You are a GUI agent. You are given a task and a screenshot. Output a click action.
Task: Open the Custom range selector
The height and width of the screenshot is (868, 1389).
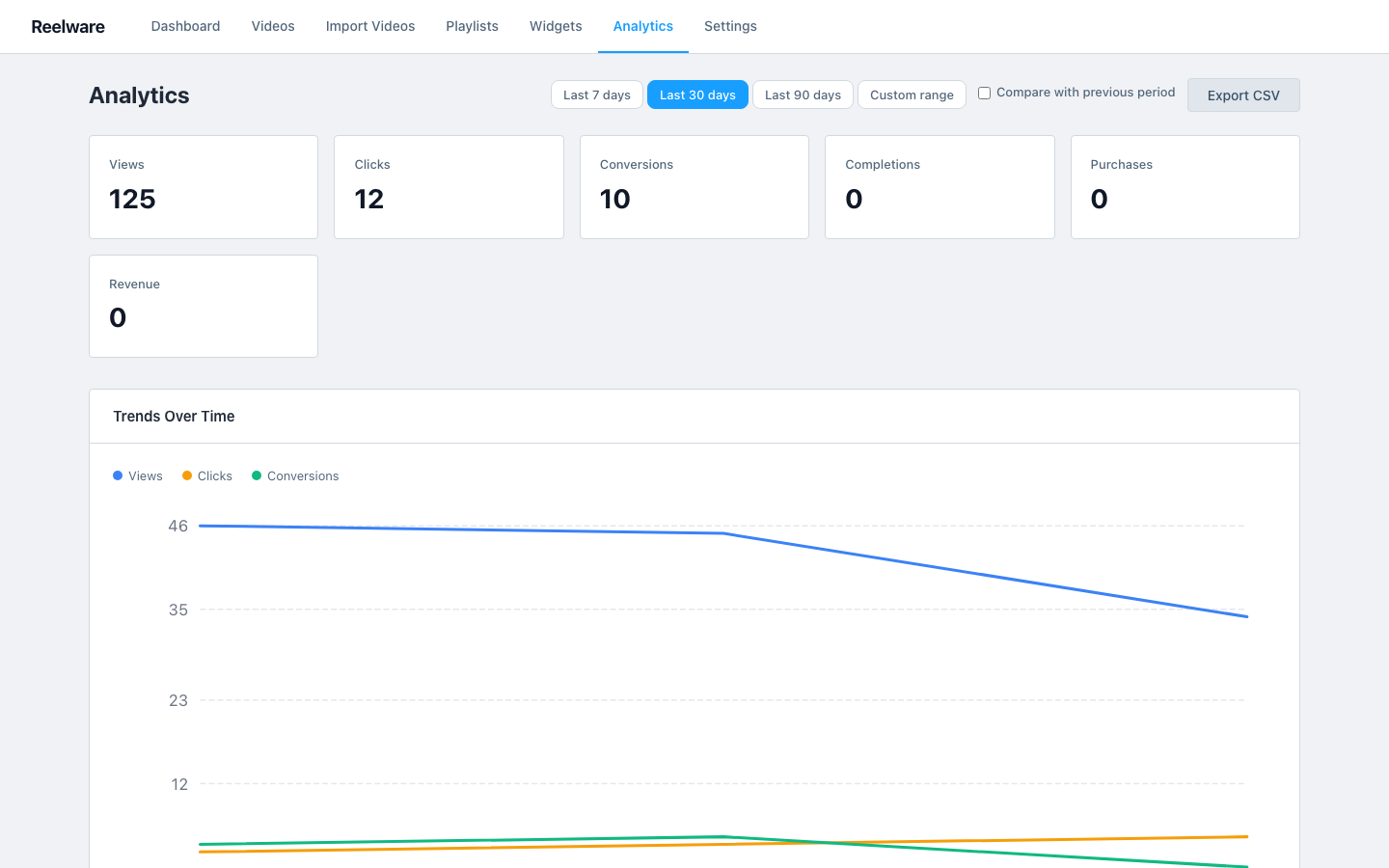[x=912, y=95]
